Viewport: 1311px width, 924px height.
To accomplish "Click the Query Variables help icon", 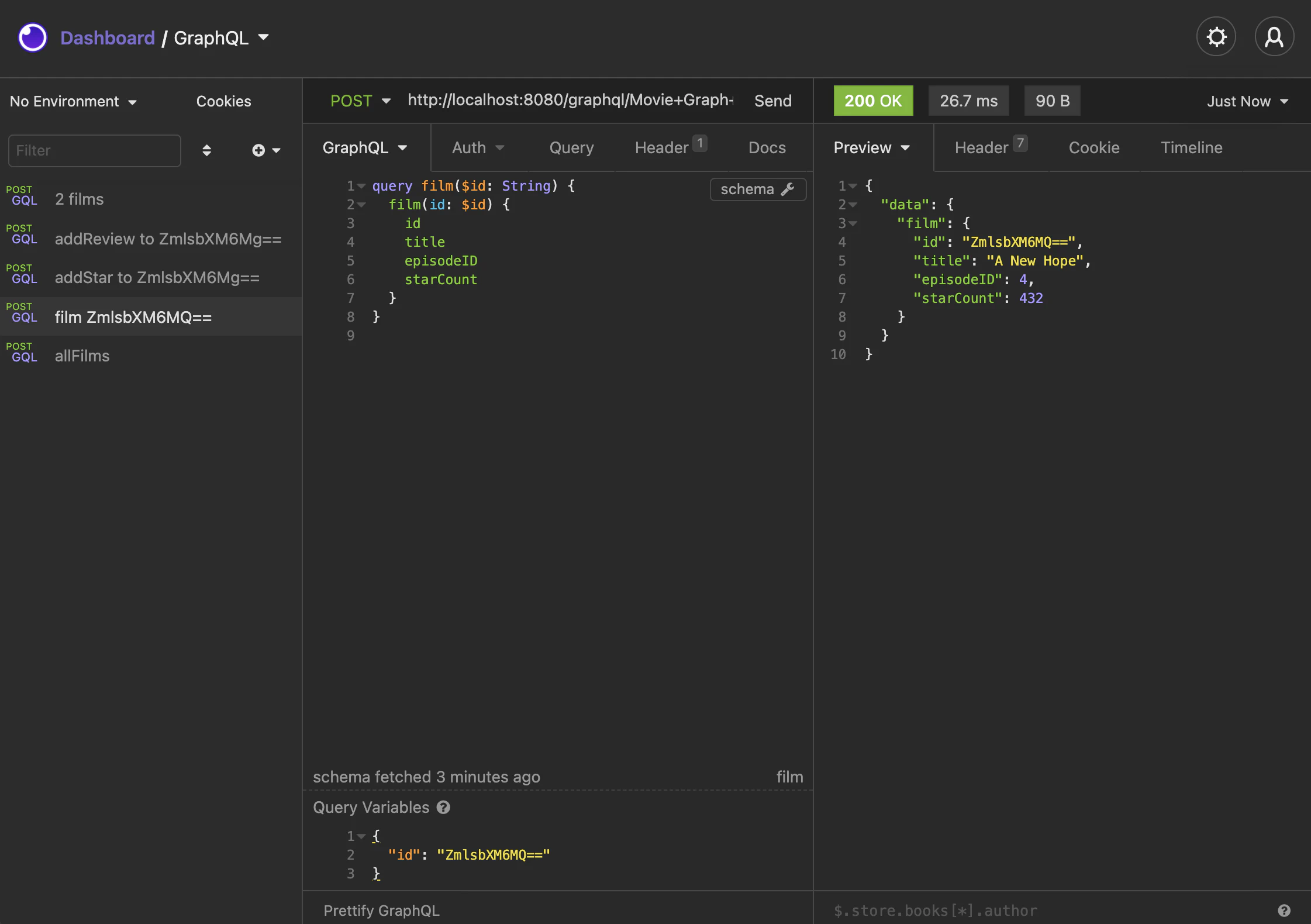I will 444,807.
